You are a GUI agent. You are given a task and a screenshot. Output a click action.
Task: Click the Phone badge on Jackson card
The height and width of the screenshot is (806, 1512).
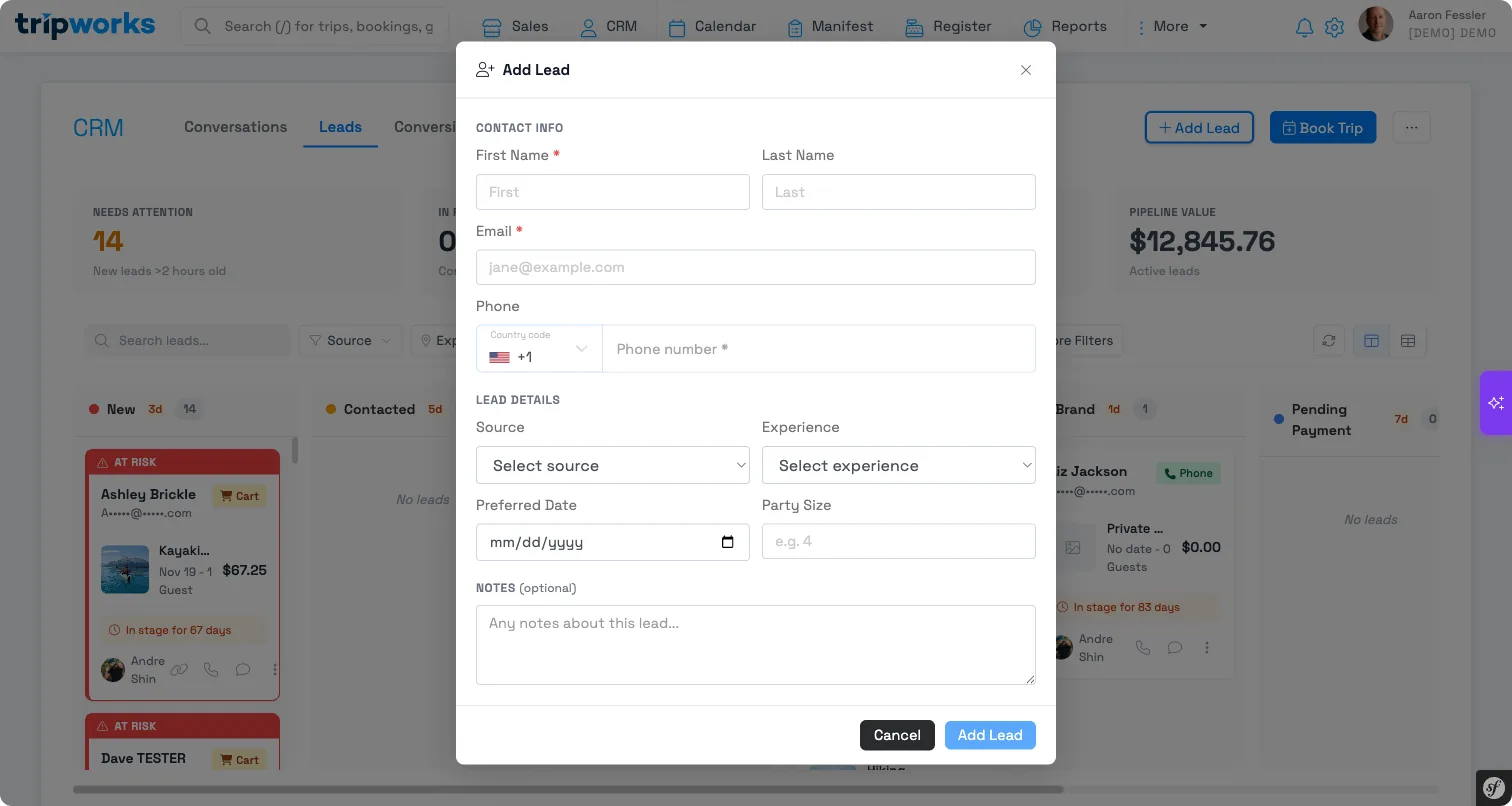[x=1188, y=473]
